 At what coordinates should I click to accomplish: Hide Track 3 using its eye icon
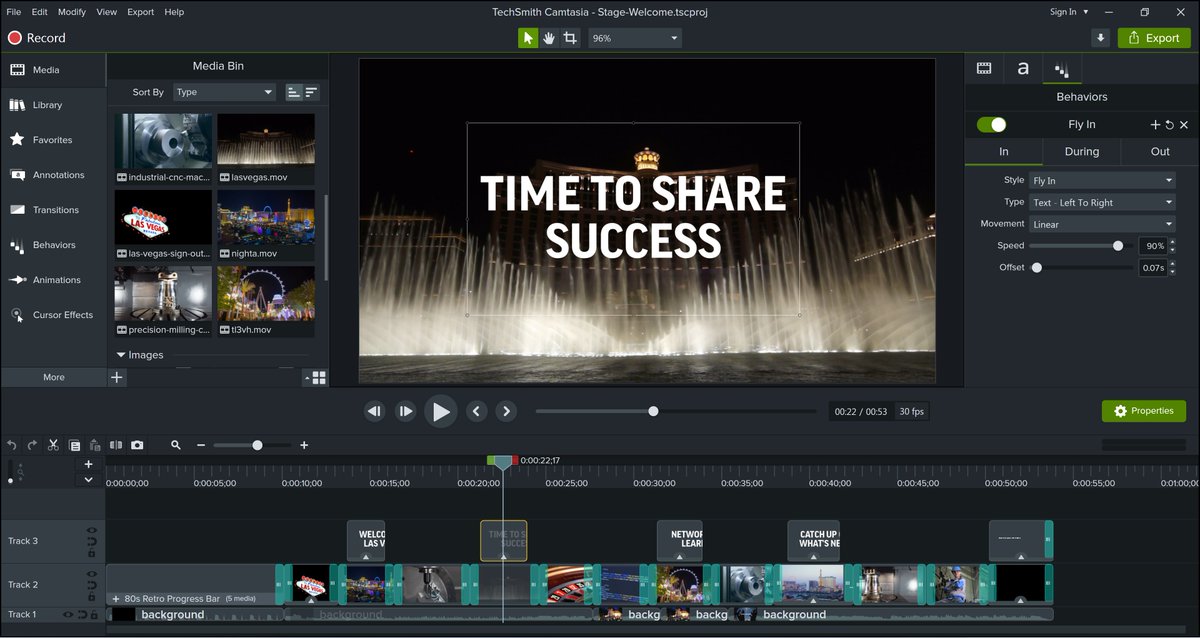point(91,531)
